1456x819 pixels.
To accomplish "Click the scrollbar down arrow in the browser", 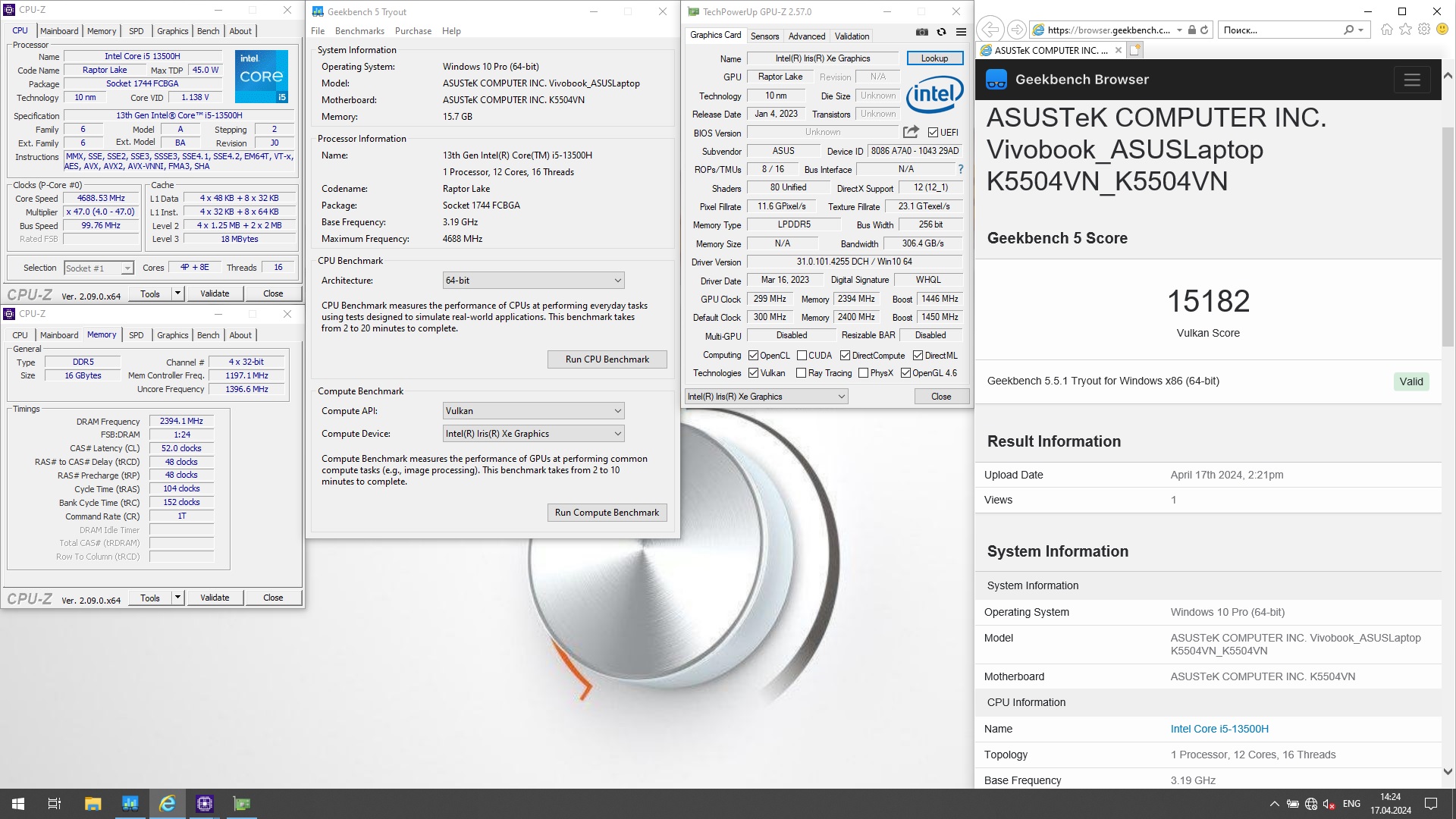I will pos(1448,771).
